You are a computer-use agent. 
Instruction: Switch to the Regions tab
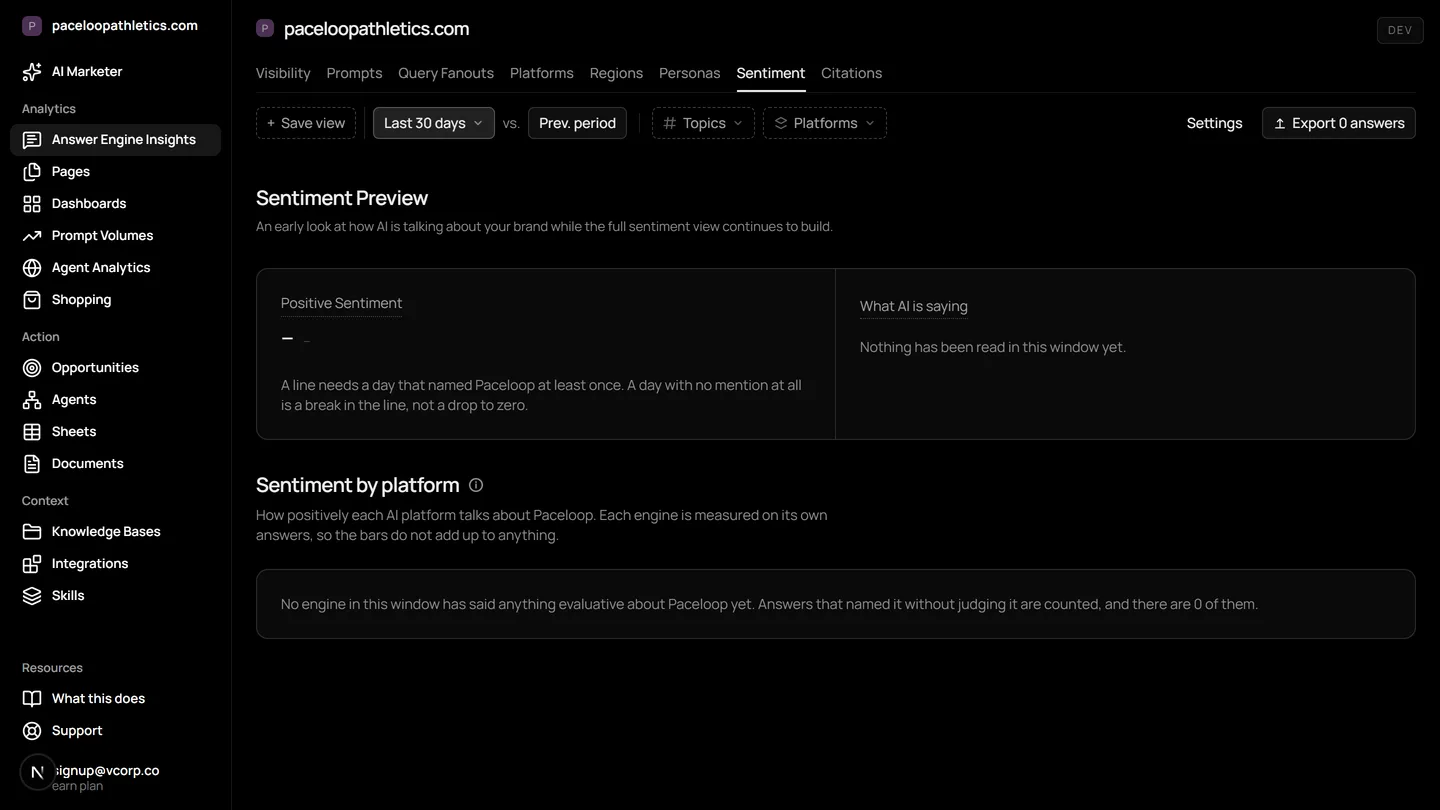click(616, 73)
